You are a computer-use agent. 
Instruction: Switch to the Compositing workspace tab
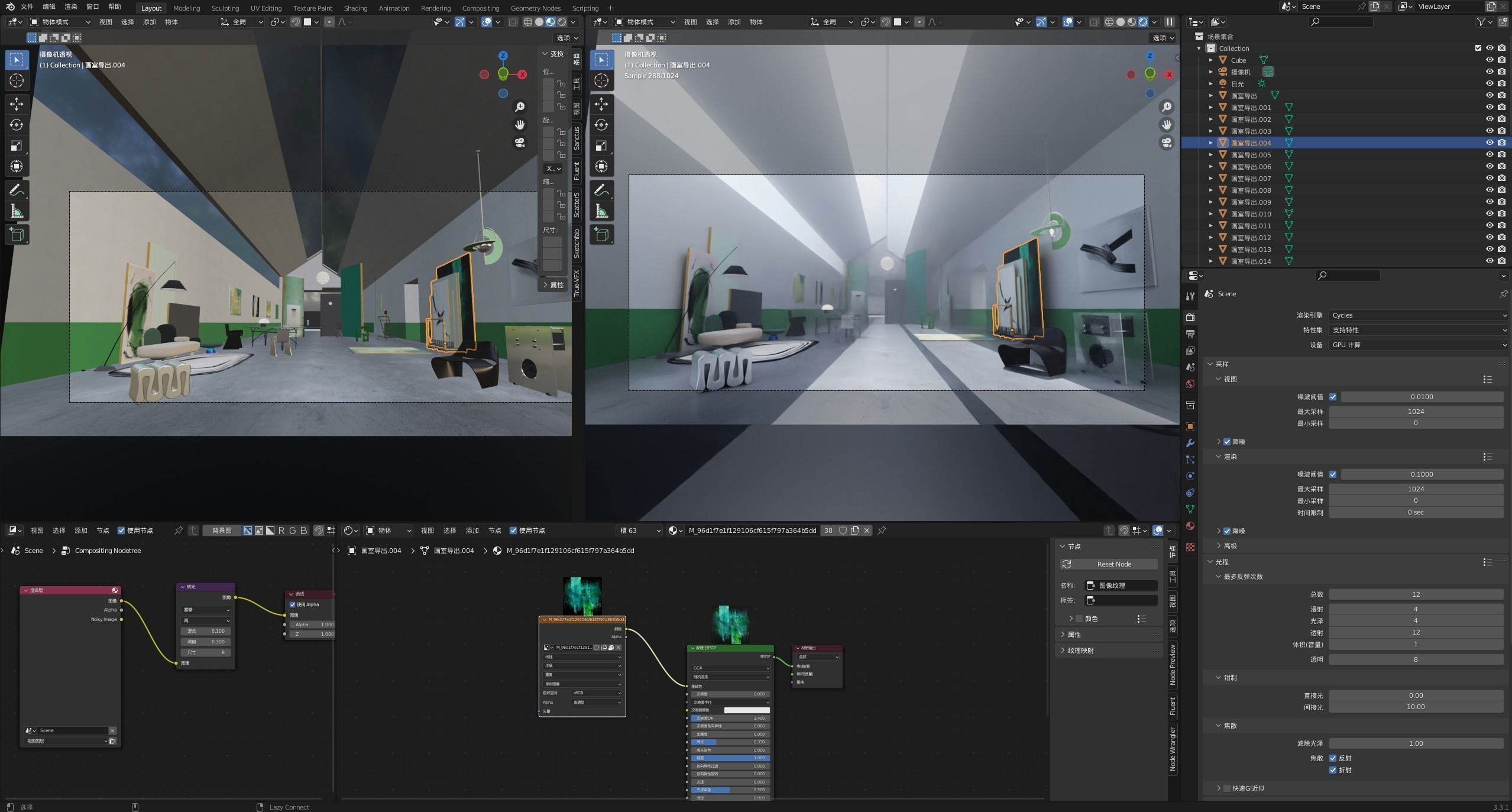(x=480, y=8)
